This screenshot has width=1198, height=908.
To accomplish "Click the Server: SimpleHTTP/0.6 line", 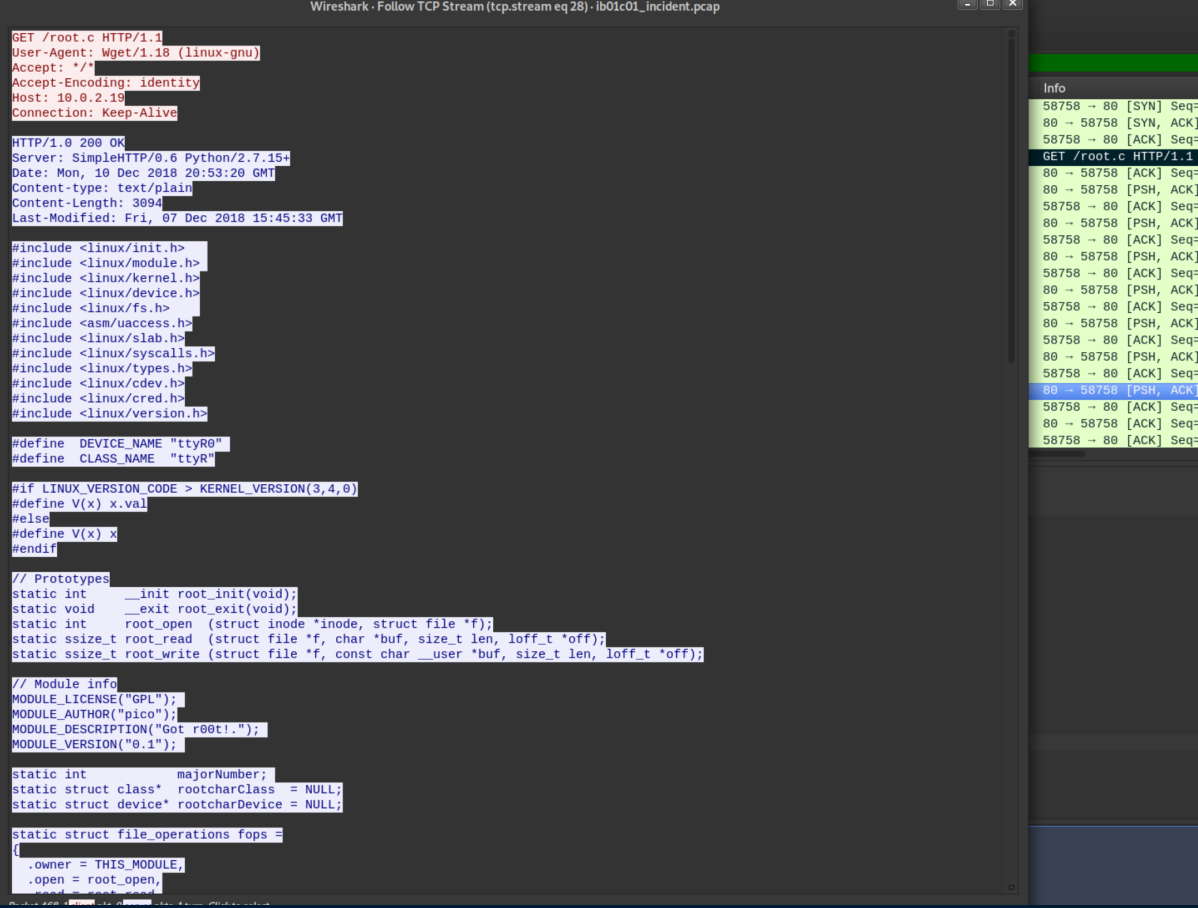I will click(x=151, y=158).
